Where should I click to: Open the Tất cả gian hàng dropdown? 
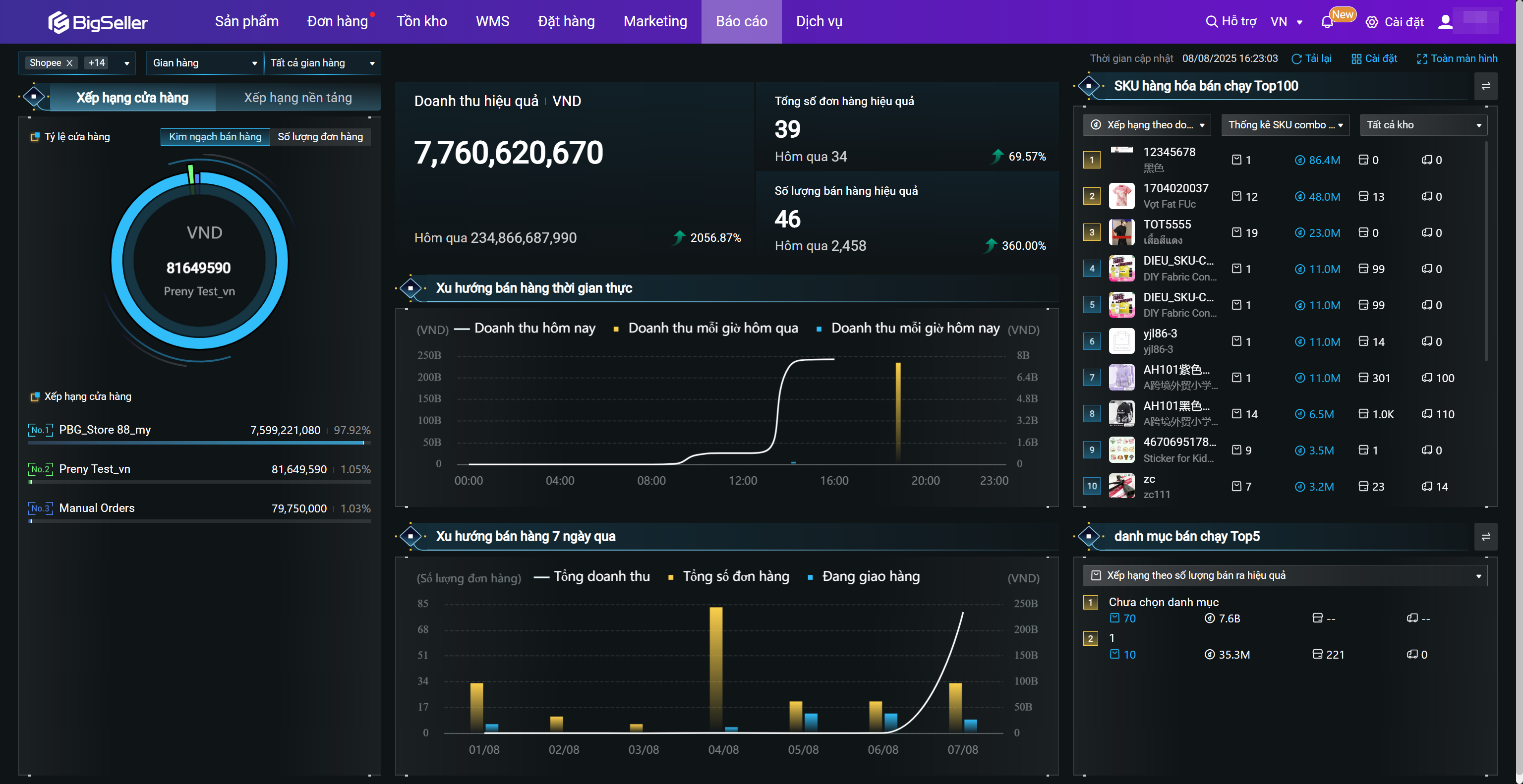point(322,62)
